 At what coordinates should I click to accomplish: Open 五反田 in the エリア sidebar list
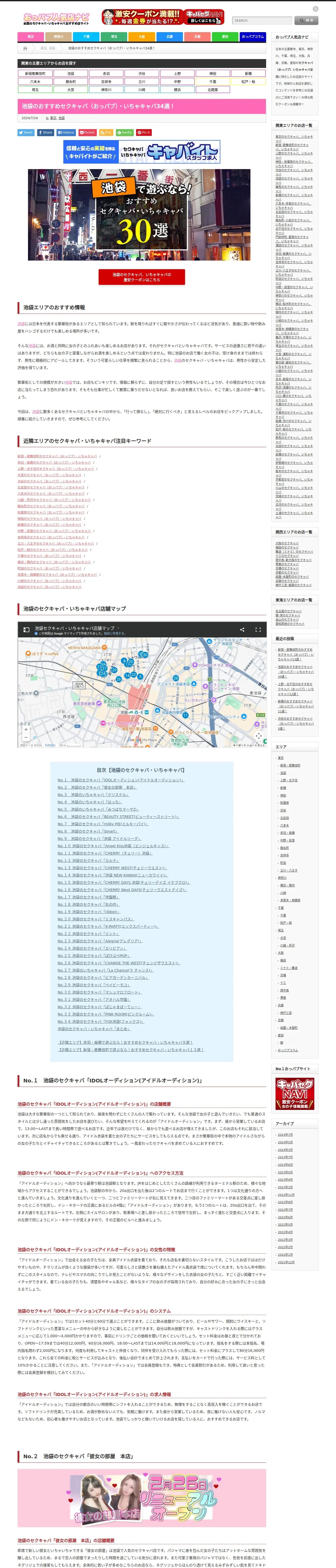(285, 818)
